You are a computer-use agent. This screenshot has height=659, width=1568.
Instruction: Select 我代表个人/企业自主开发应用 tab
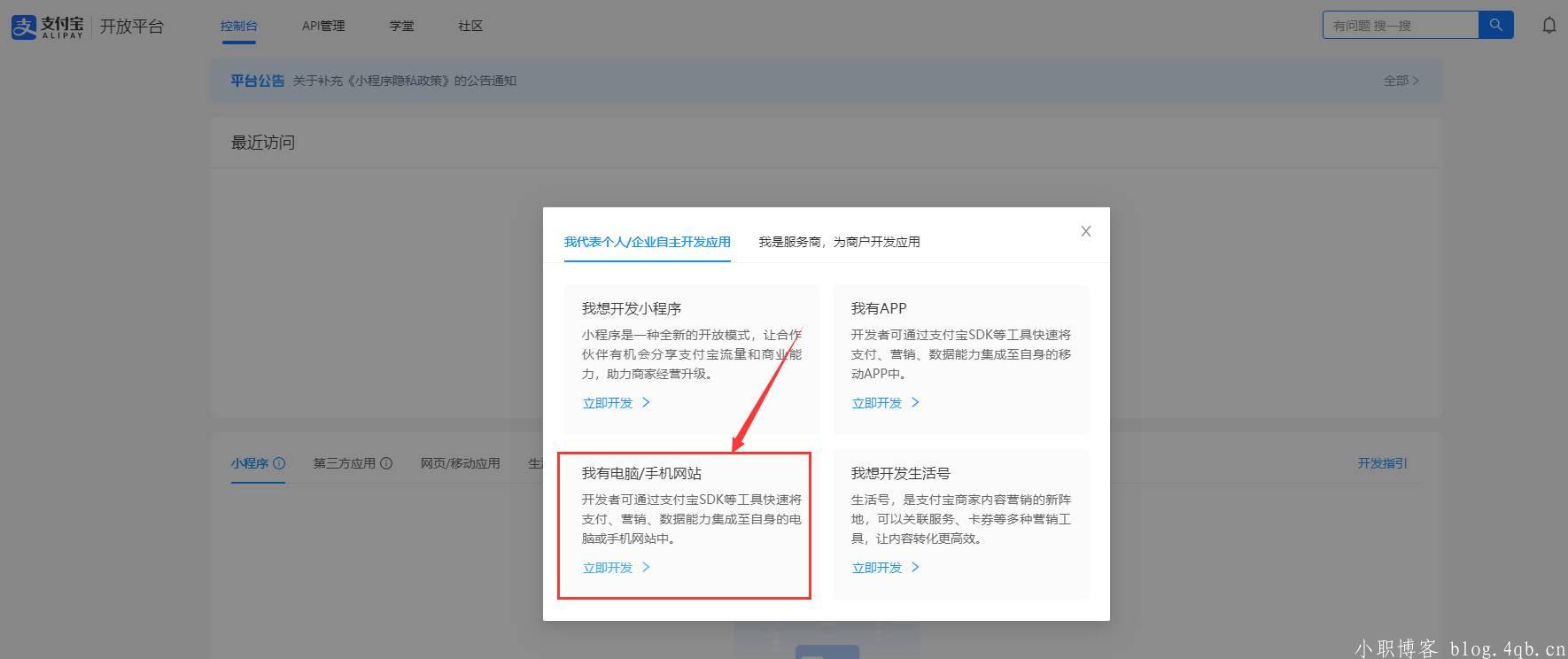(647, 242)
